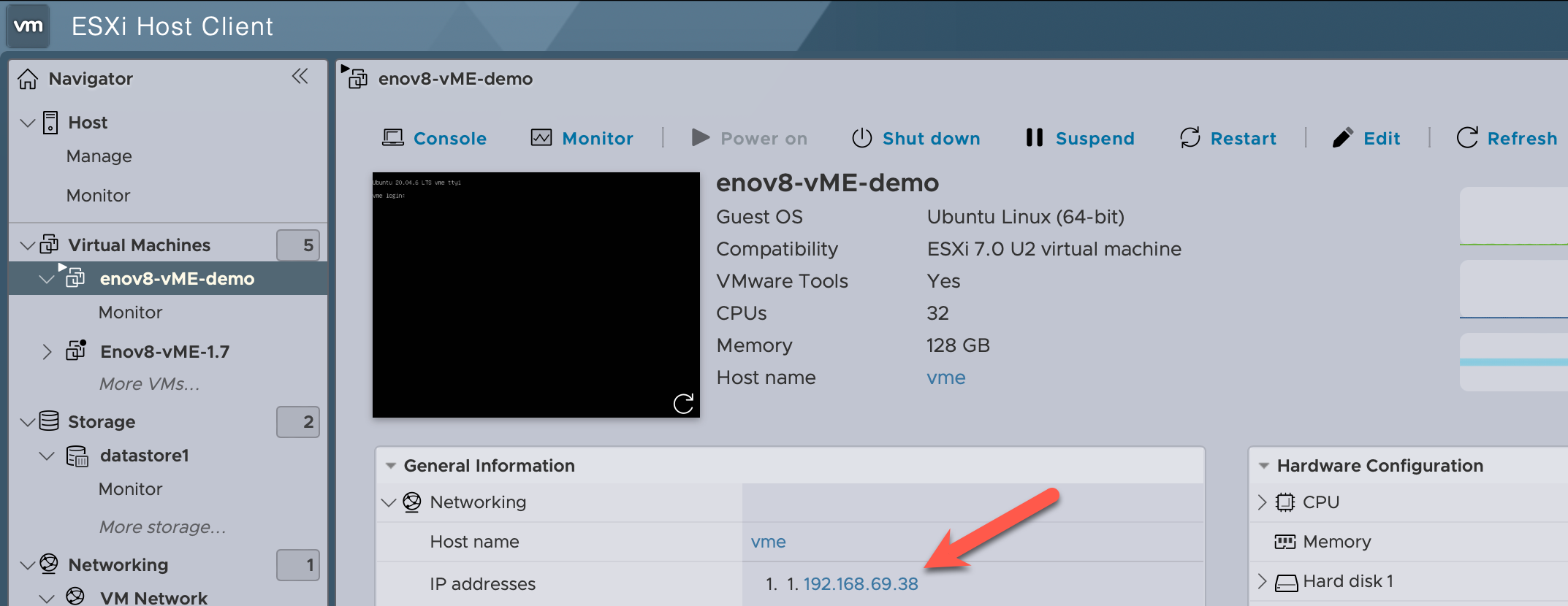This screenshot has height=606, width=1568.
Task: Open Monitor under datastore1
Action: (130, 489)
